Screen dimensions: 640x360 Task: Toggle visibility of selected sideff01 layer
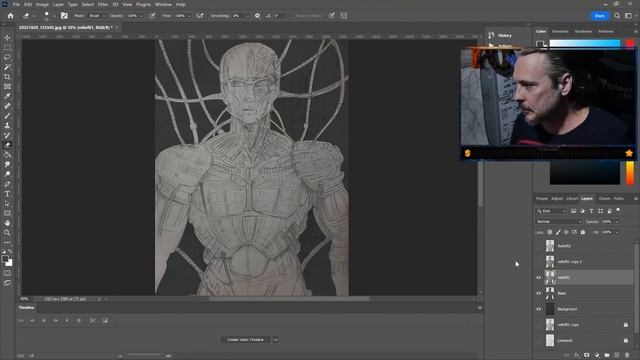pyautogui.click(x=539, y=278)
